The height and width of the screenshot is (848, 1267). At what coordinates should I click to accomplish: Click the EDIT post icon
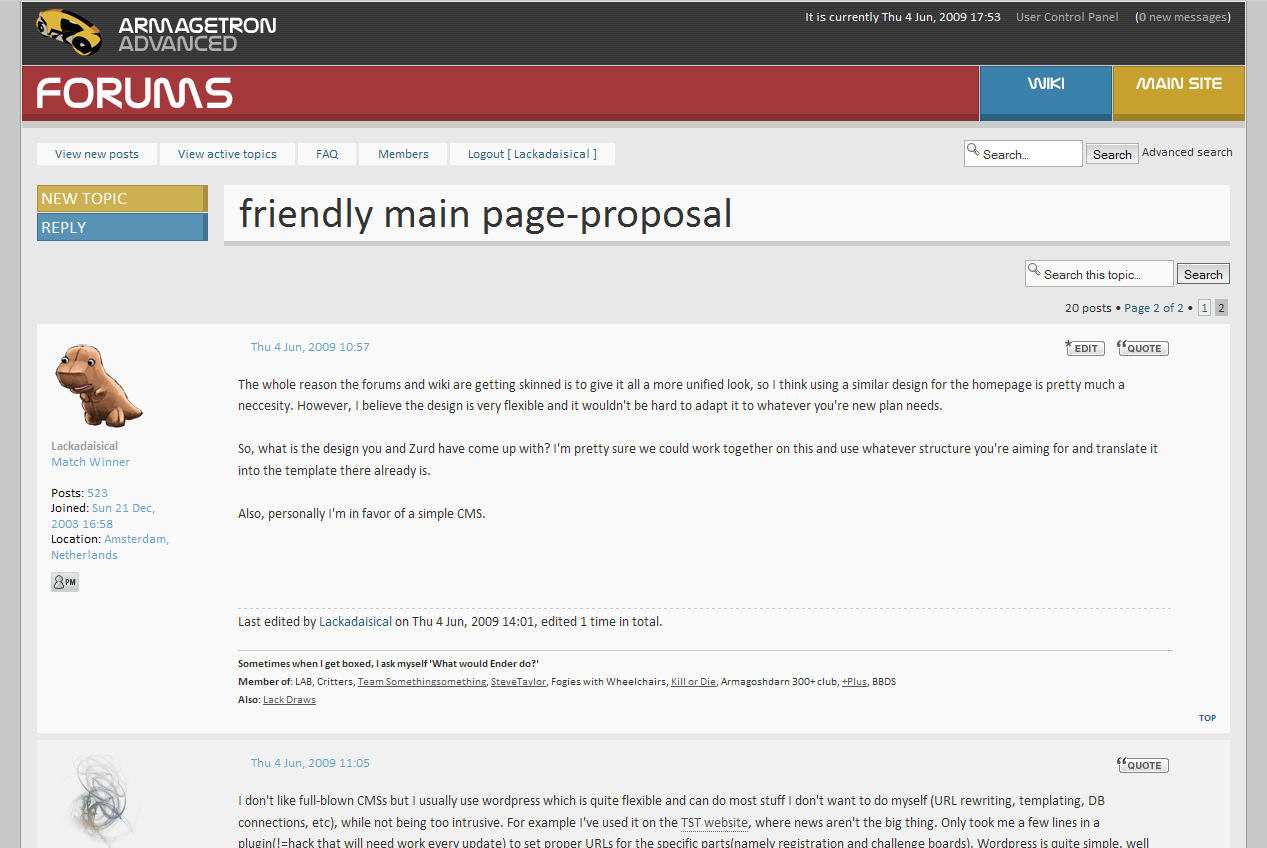(x=1085, y=348)
